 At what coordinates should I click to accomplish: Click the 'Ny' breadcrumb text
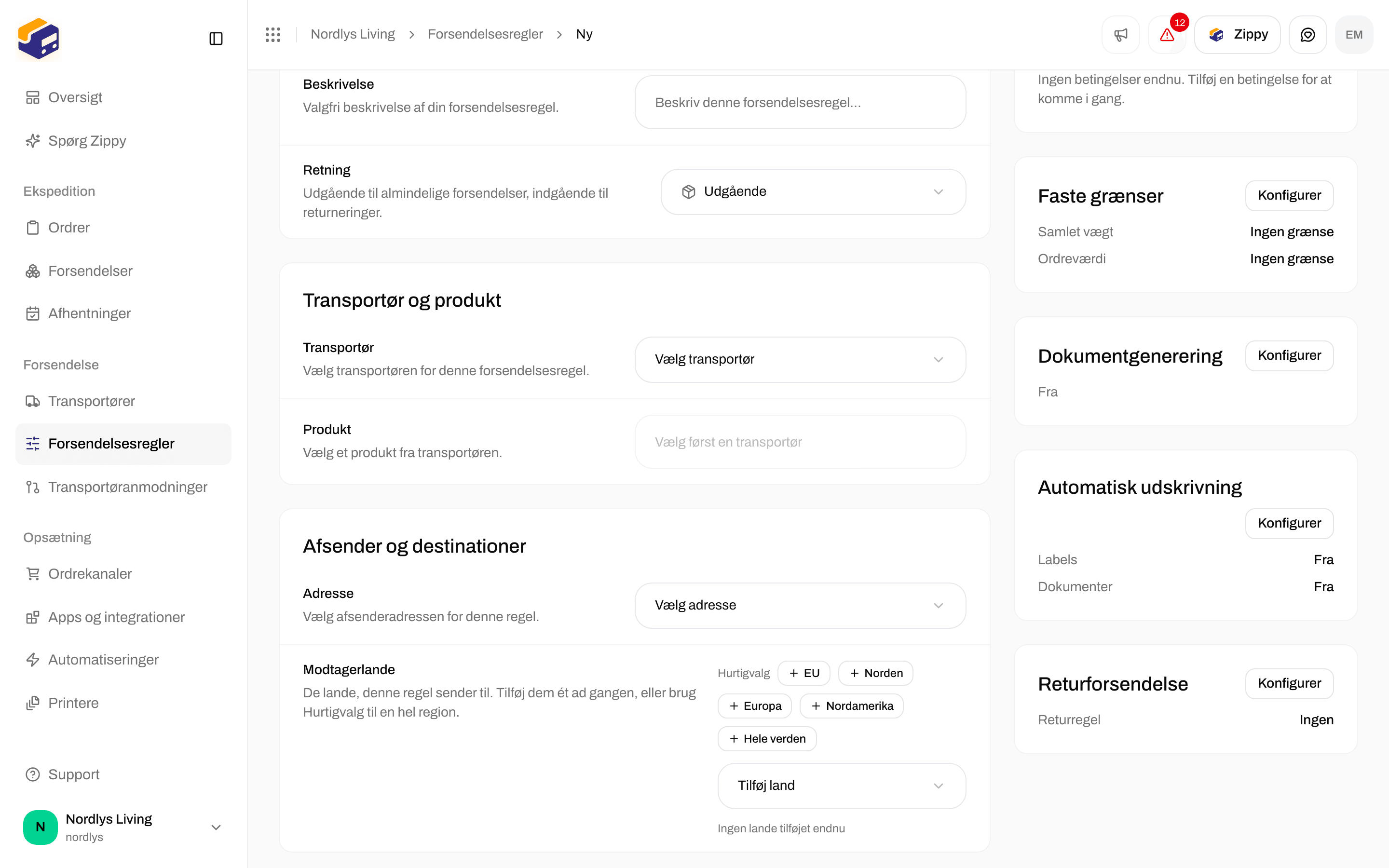click(x=584, y=34)
